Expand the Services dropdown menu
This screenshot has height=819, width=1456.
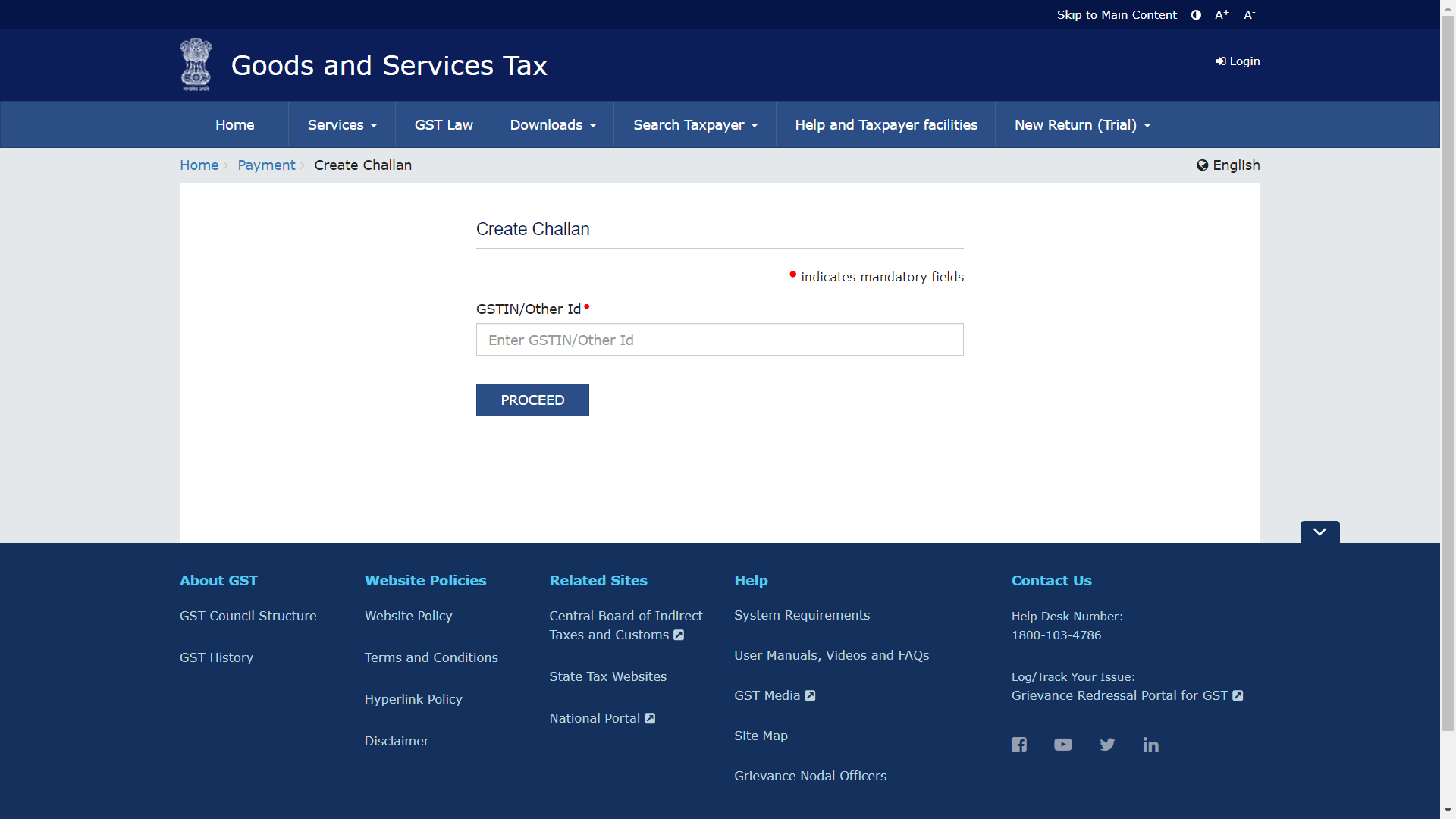pos(341,124)
